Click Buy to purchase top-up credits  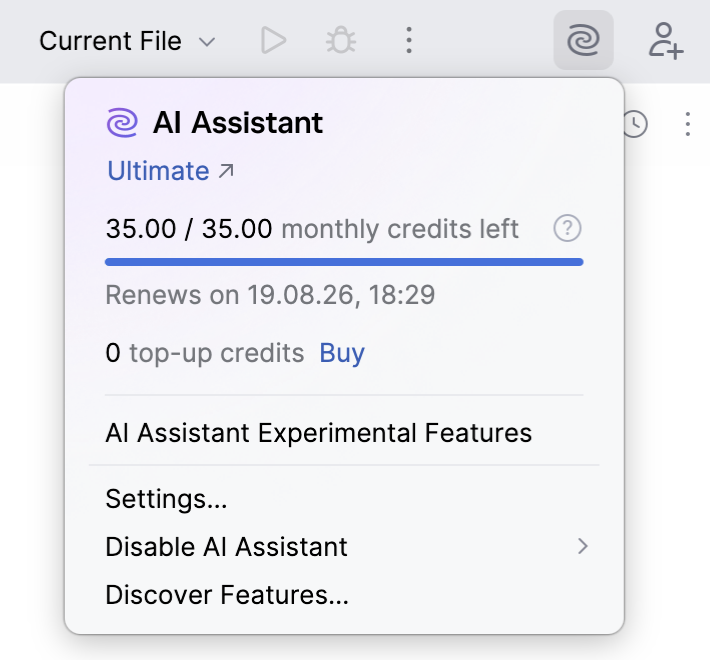342,353
